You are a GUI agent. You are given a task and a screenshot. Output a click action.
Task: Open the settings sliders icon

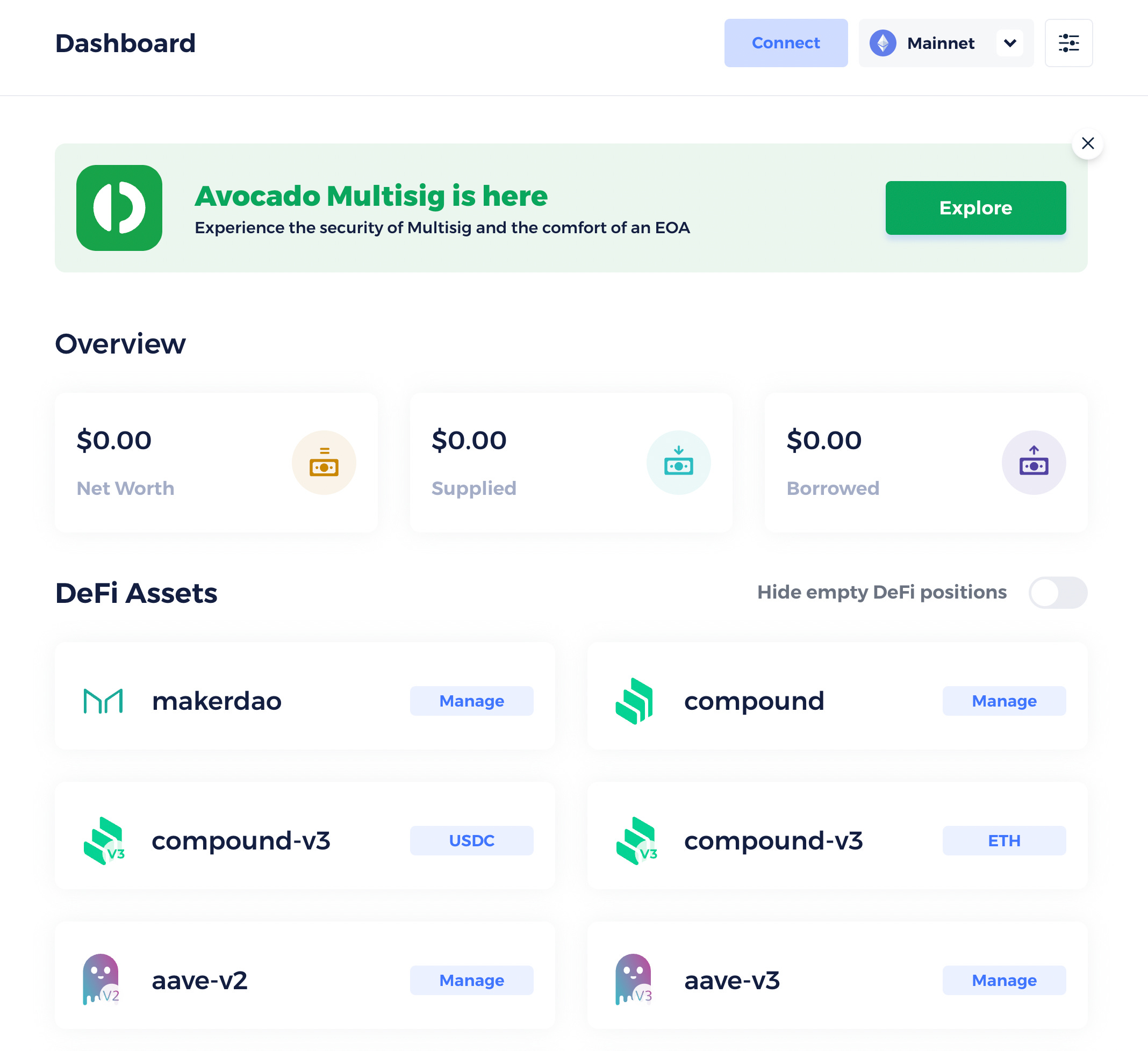tap(1068, 44)
